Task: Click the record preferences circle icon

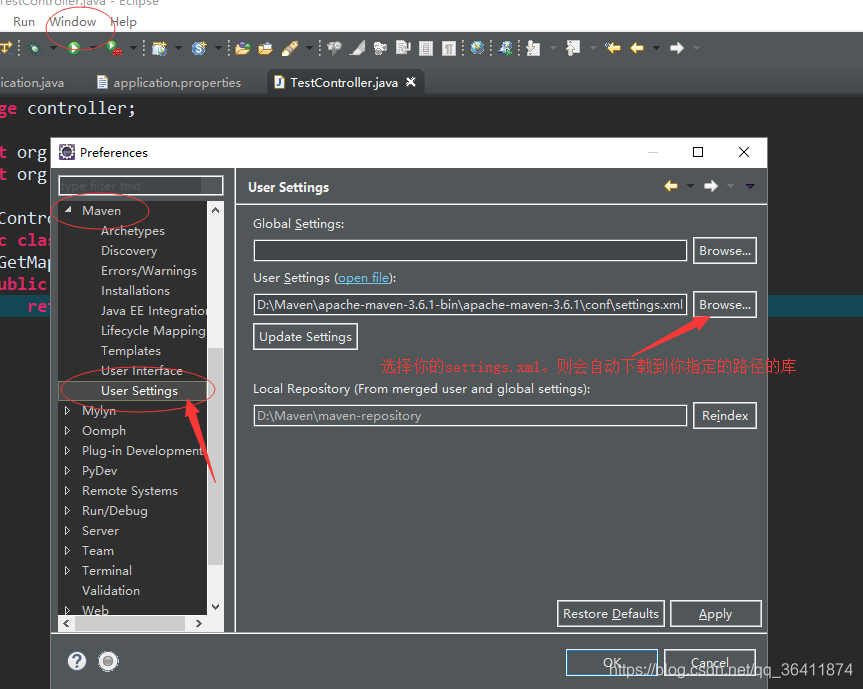Action: tap(108, 661)
